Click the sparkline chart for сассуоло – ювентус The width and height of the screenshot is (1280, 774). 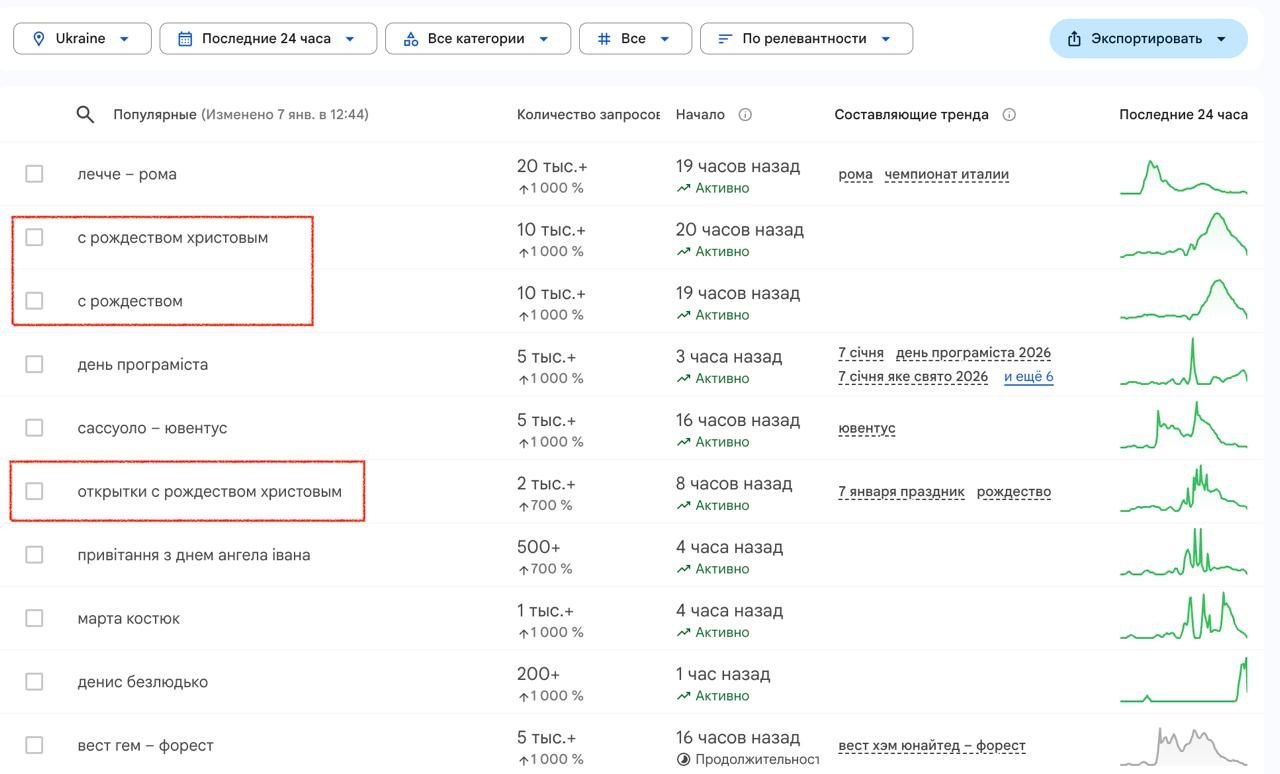[x=1183, y=428]
